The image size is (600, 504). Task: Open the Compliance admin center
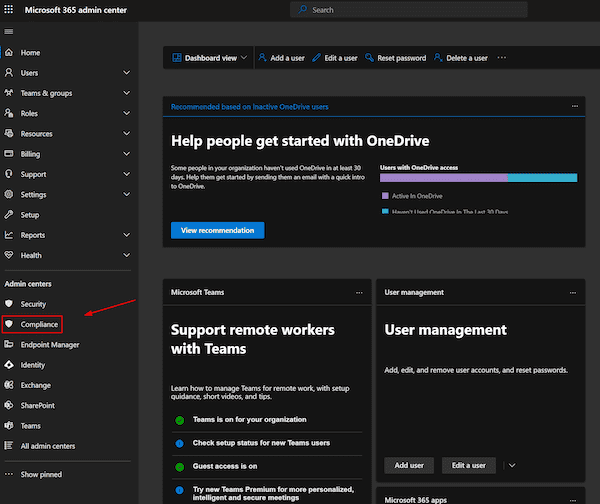point(39,325)
